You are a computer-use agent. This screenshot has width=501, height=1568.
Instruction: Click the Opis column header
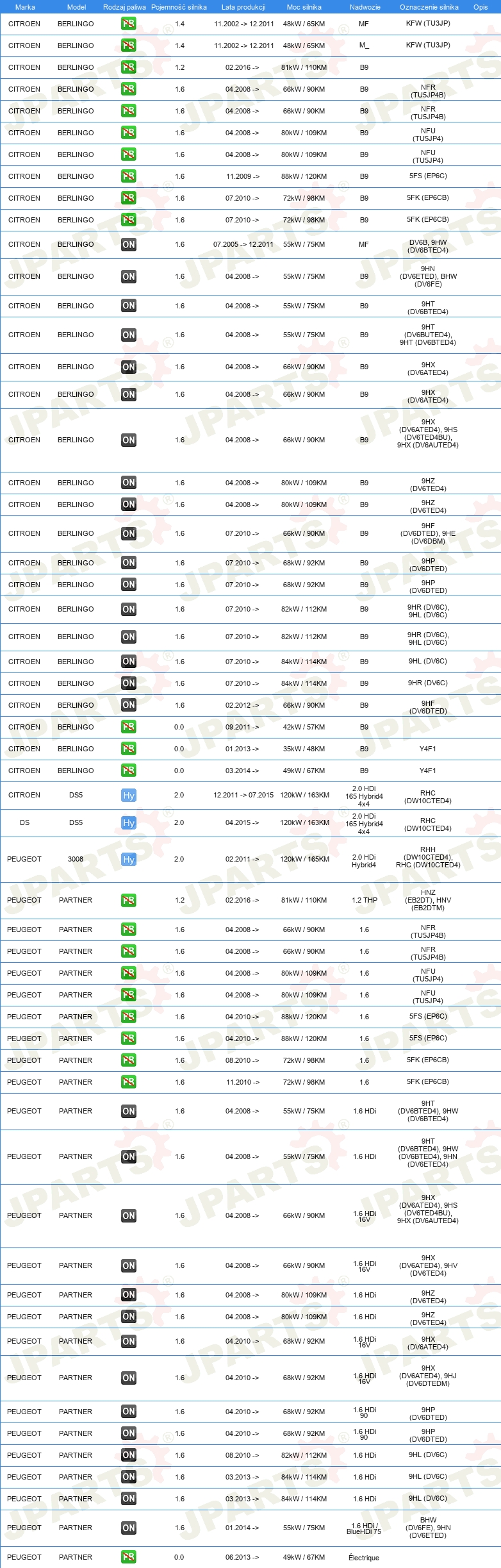coord(480,7)
